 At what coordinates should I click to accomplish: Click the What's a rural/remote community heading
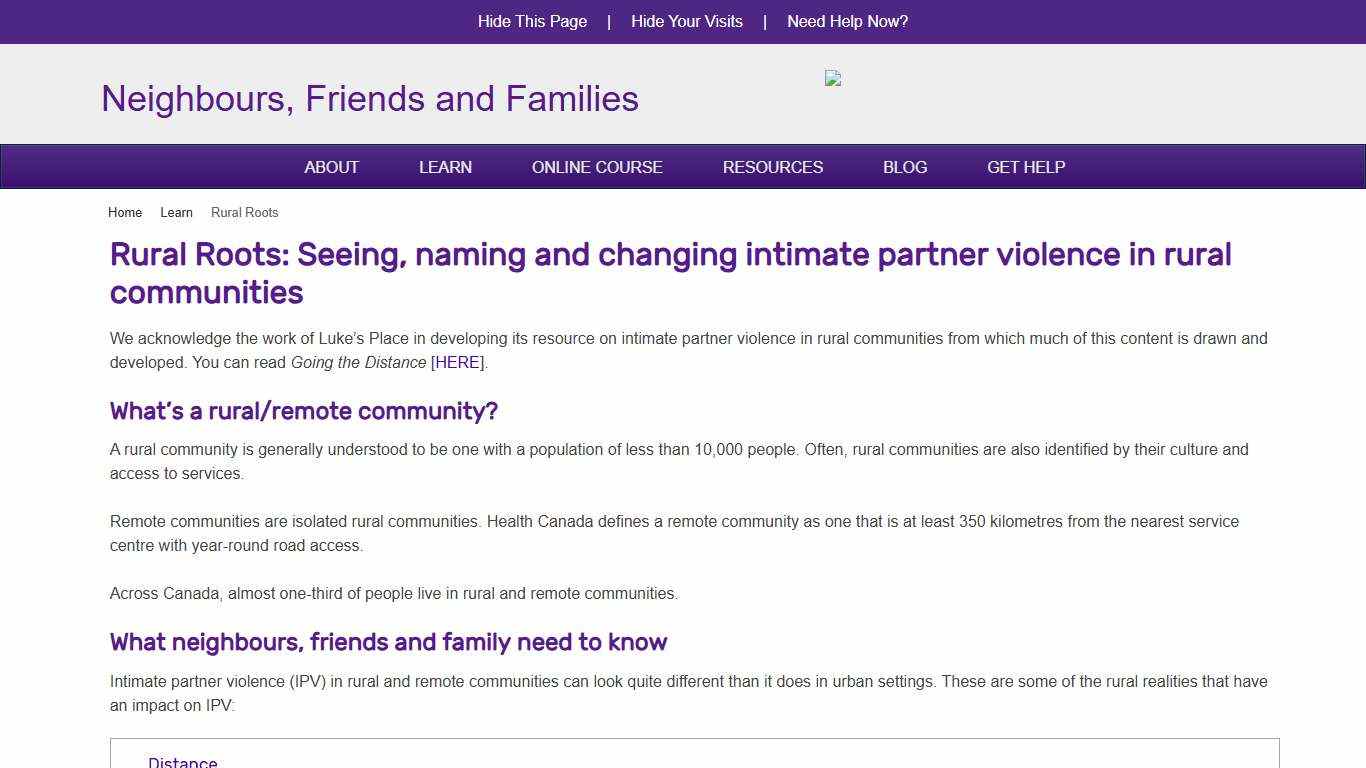click(303, 411)
